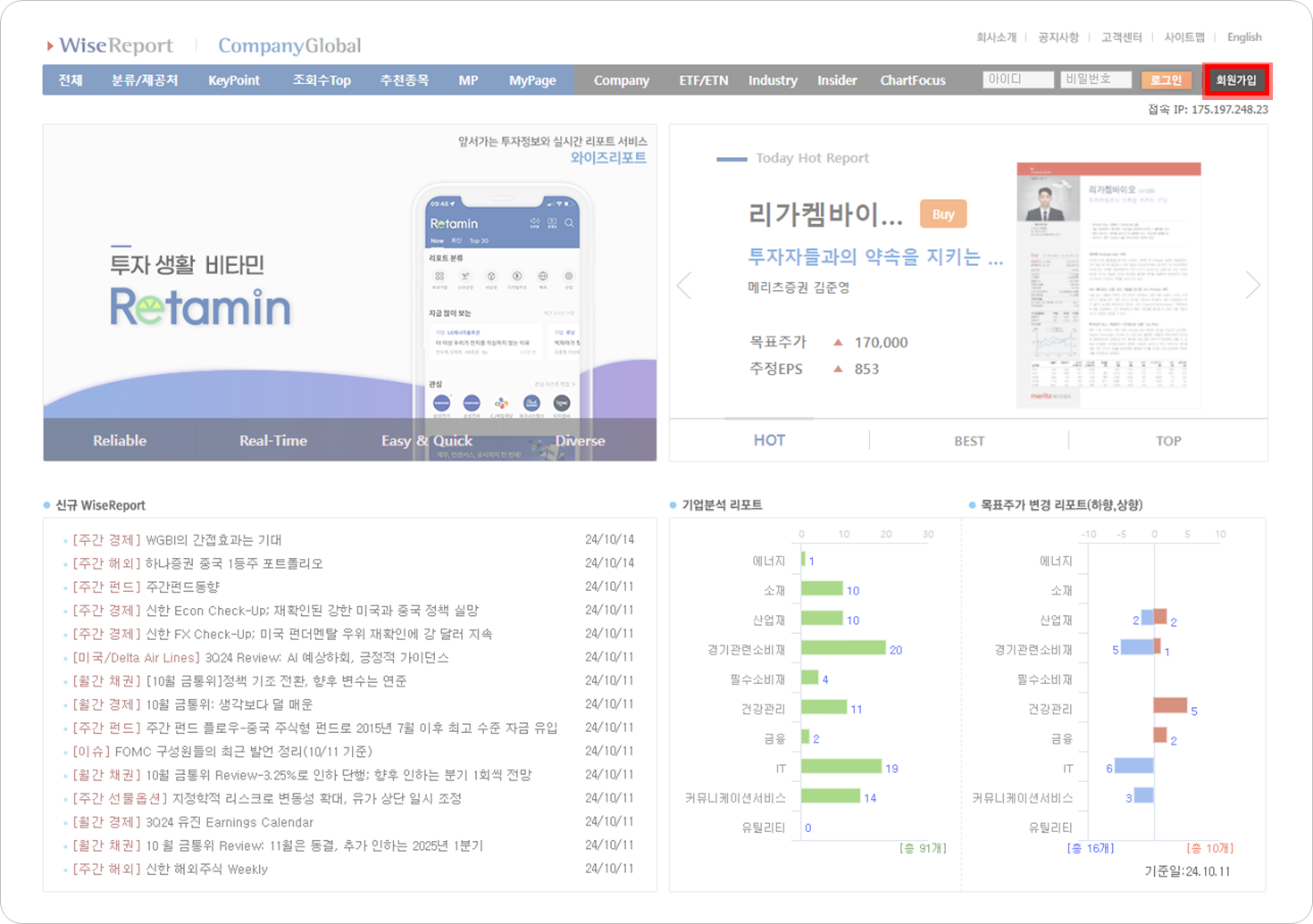
Task: Select MP in the navigation bar
Action: (468, 80)
